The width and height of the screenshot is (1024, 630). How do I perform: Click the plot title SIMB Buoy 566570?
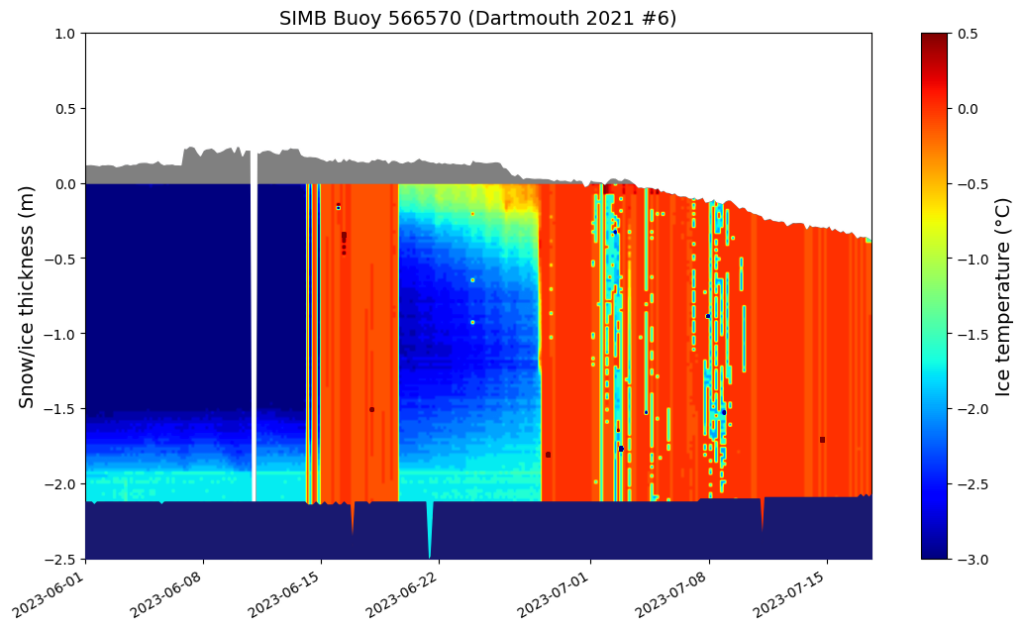coord(478,17)
